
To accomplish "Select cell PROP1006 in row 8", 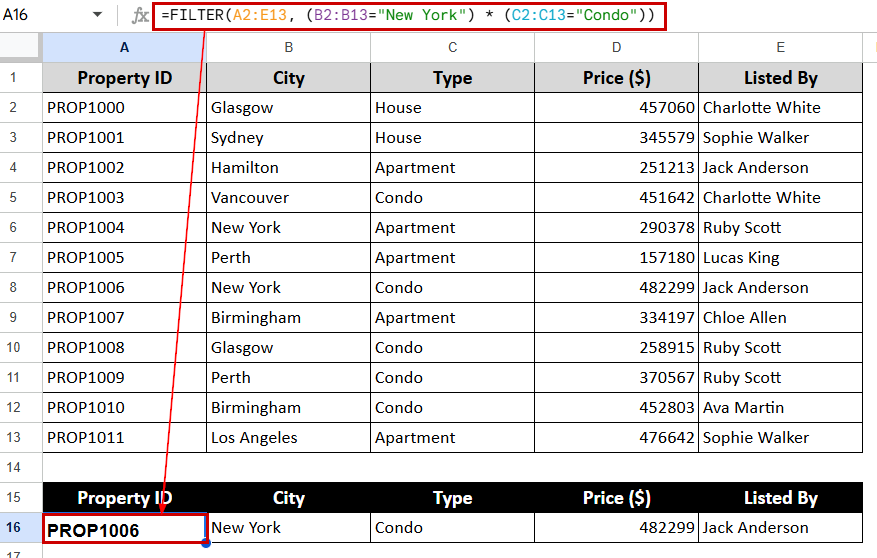I will coord(124,287).
